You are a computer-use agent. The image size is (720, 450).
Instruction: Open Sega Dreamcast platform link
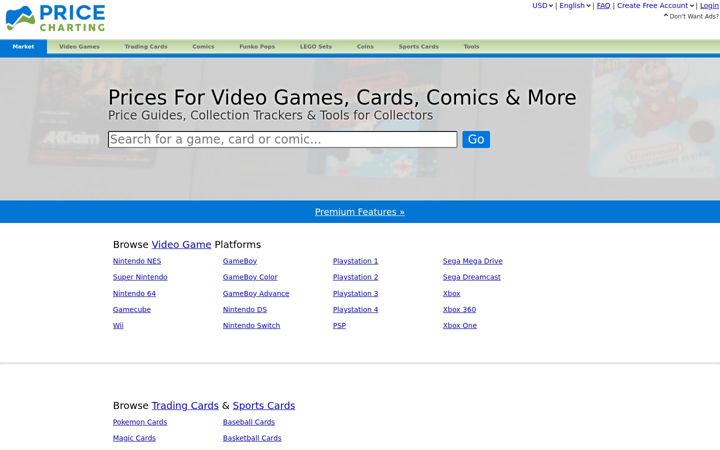472,277
